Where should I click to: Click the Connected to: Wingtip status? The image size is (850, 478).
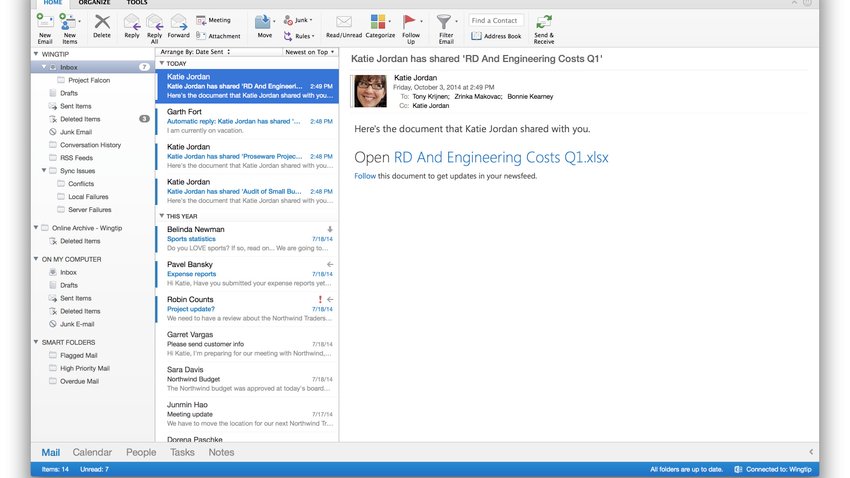point(773,469)
